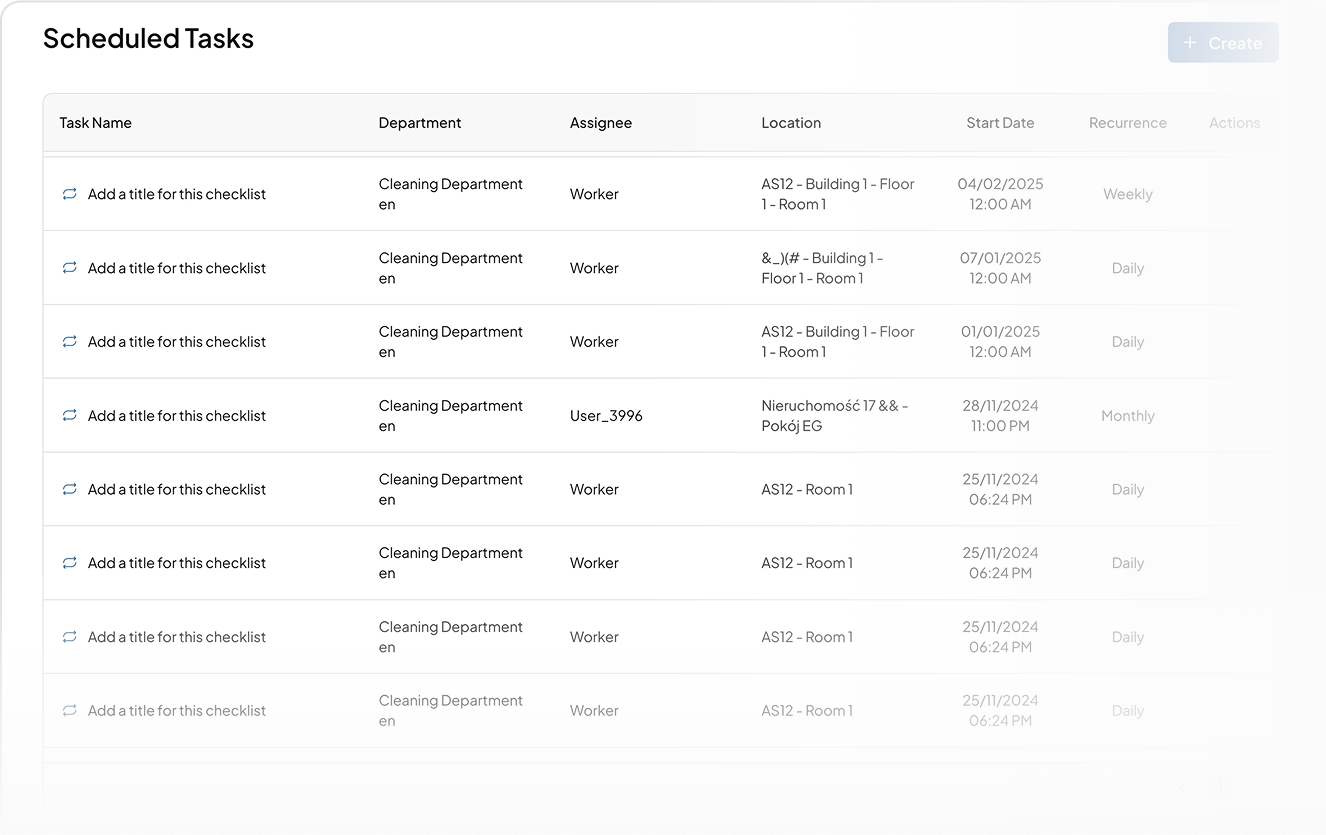Open task title in the Monthly row
The image size is (1326, 835).
(177, 416)
